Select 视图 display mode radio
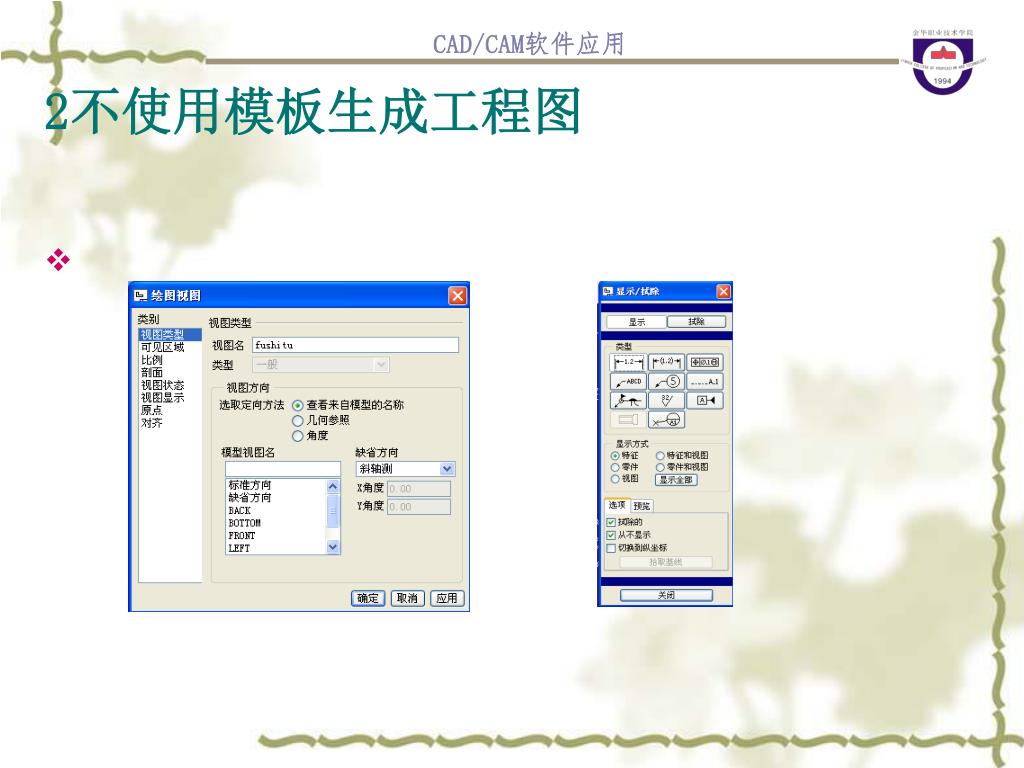The image size is (1024, 768). 615,479
